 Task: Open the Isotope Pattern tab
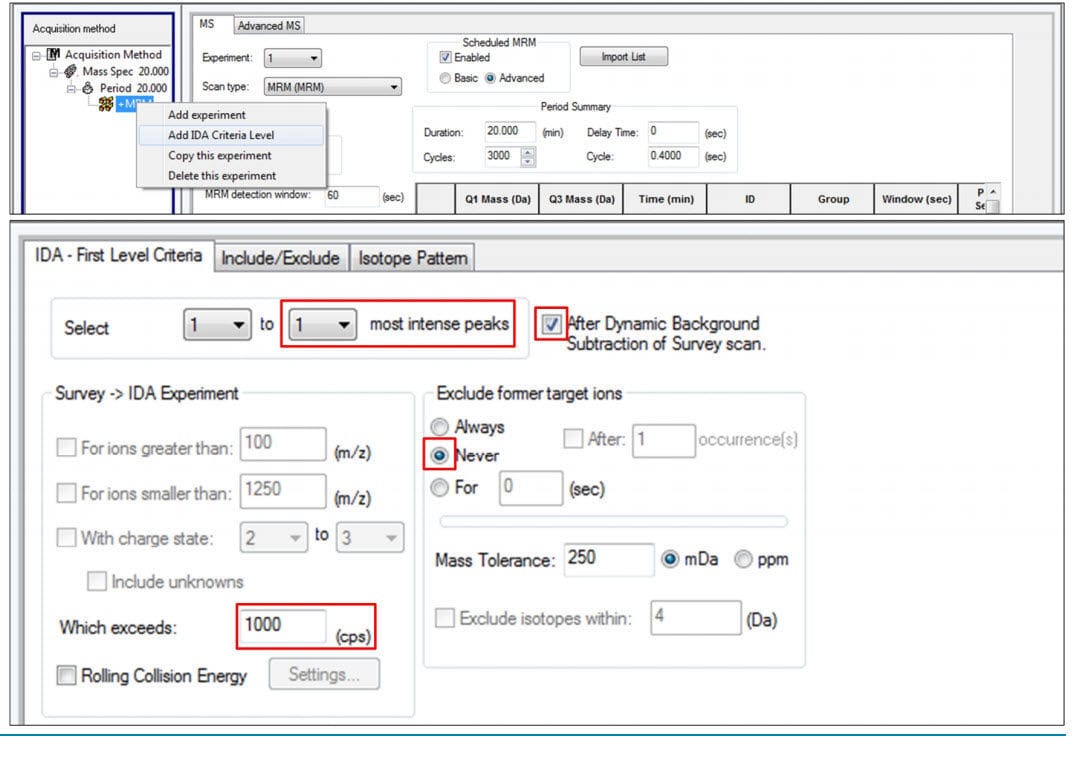(x=414, y=257)
